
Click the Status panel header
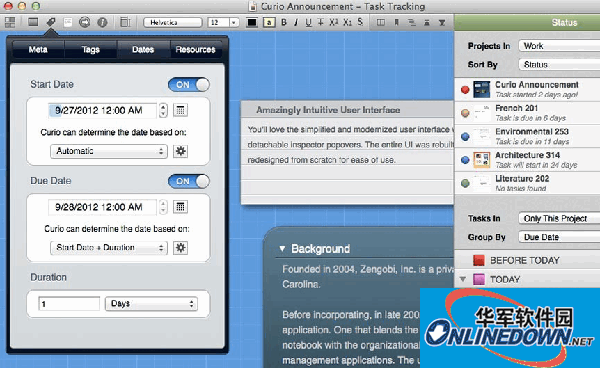click(527, 23)
